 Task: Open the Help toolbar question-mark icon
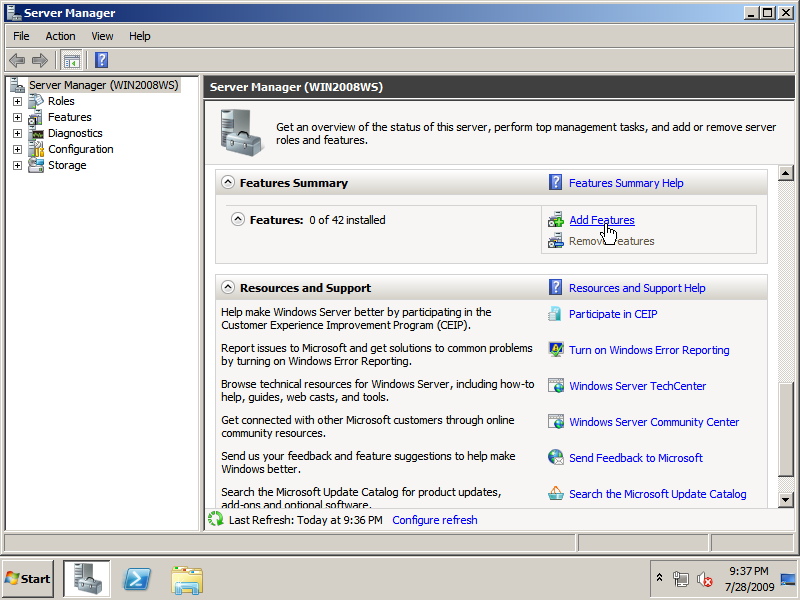pos(102,60)
